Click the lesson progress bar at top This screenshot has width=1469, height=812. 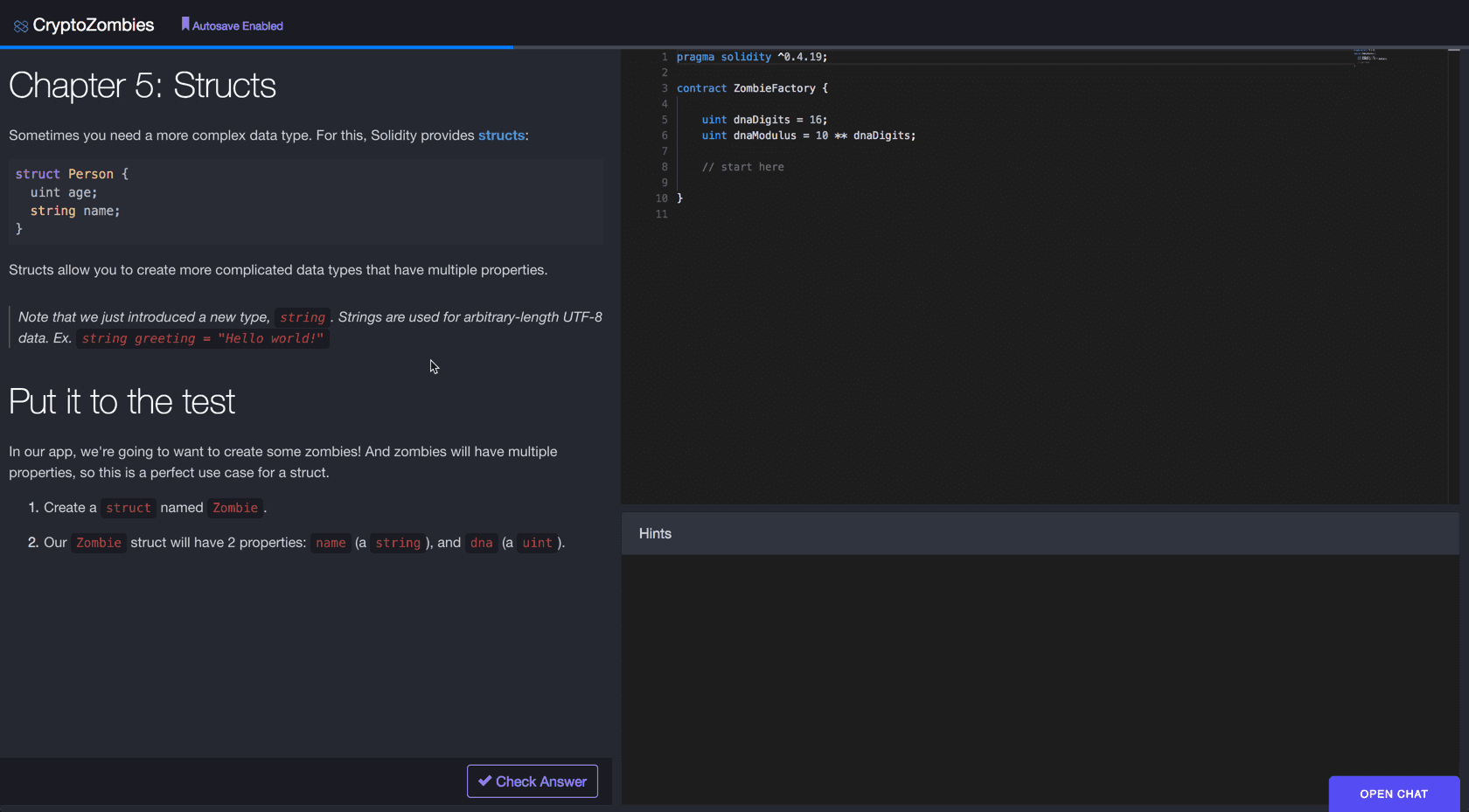coord(256,46)
